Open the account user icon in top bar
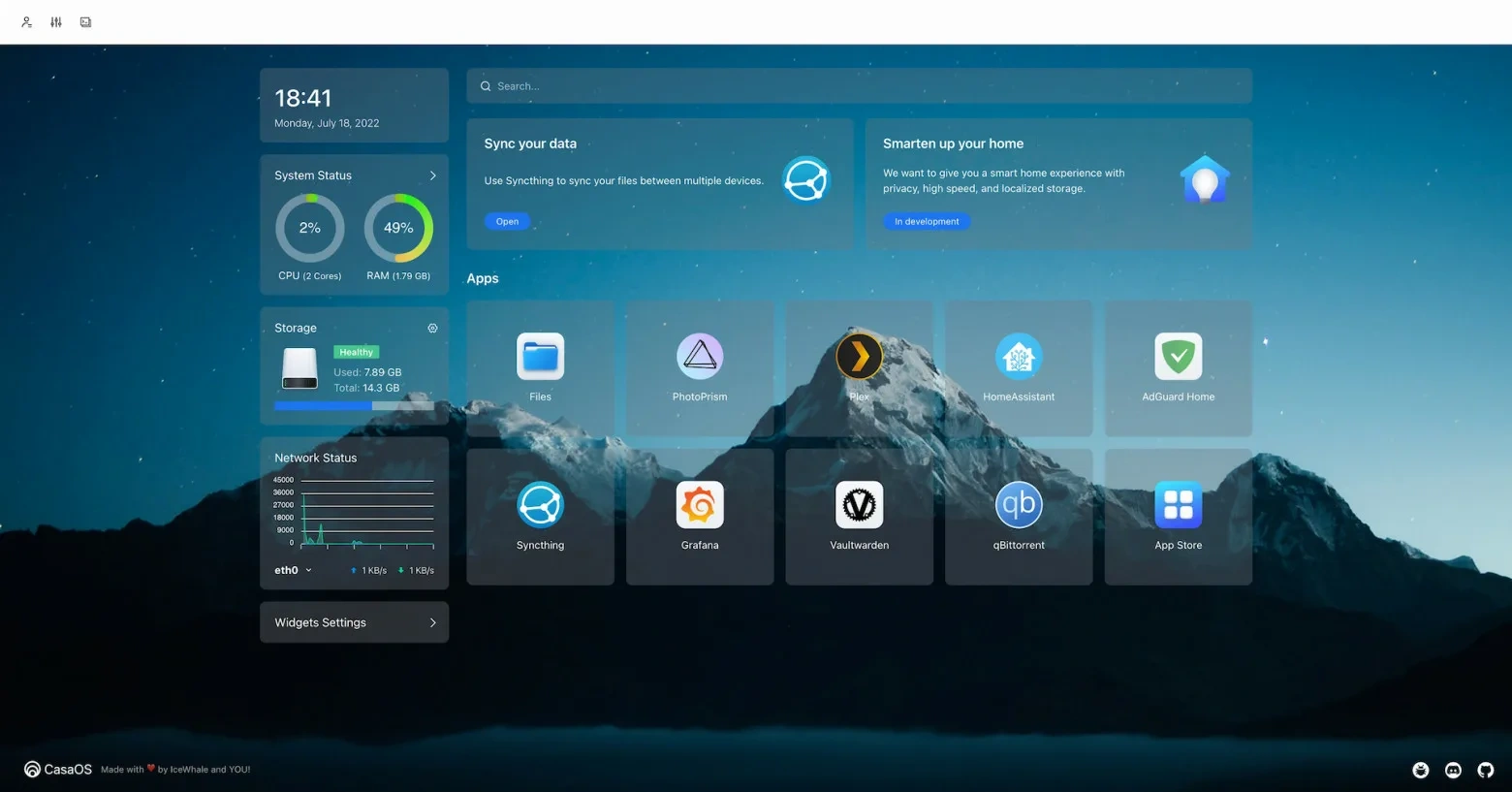 point(27,22)
